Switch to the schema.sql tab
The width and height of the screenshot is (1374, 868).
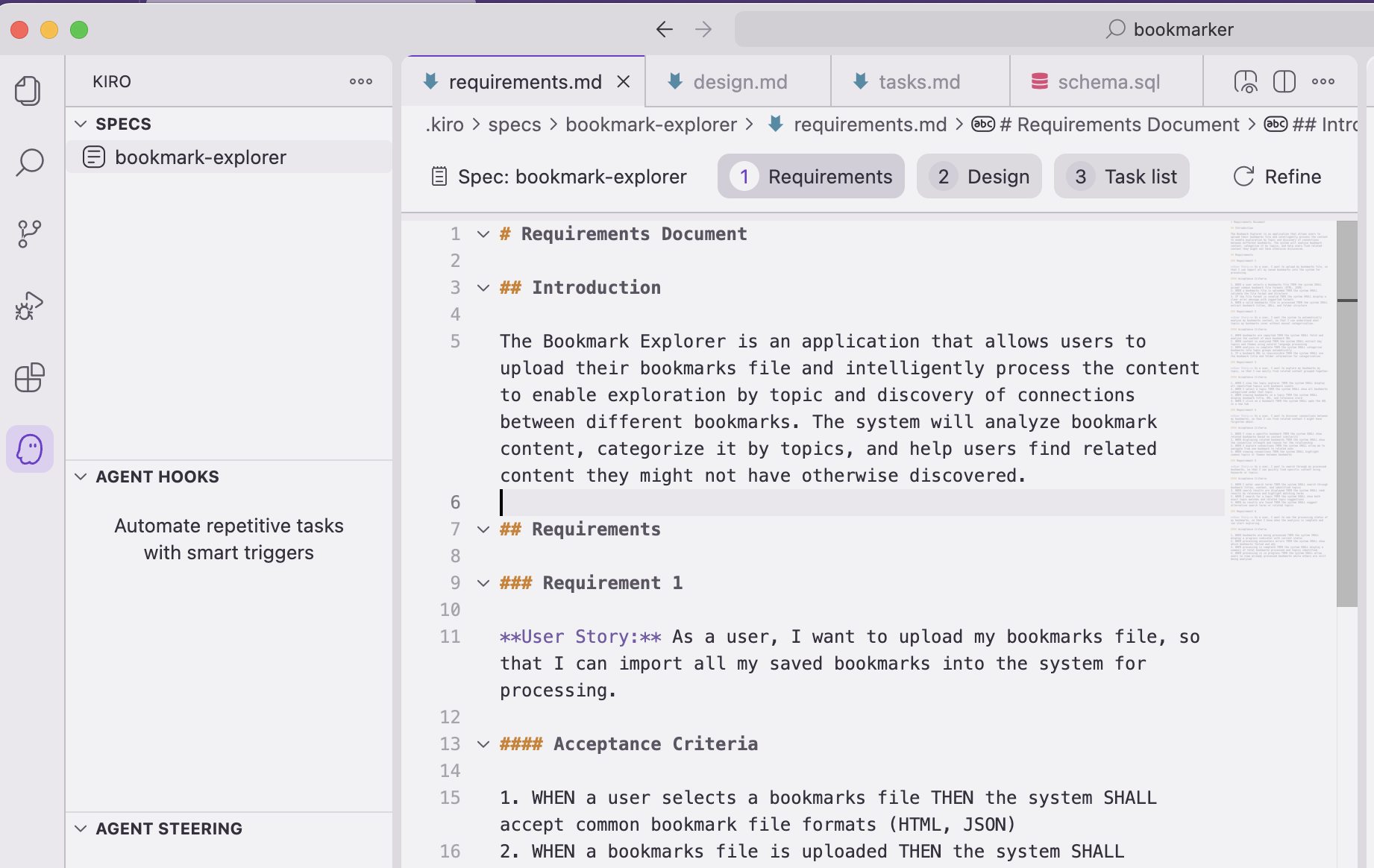[1107, 82]
